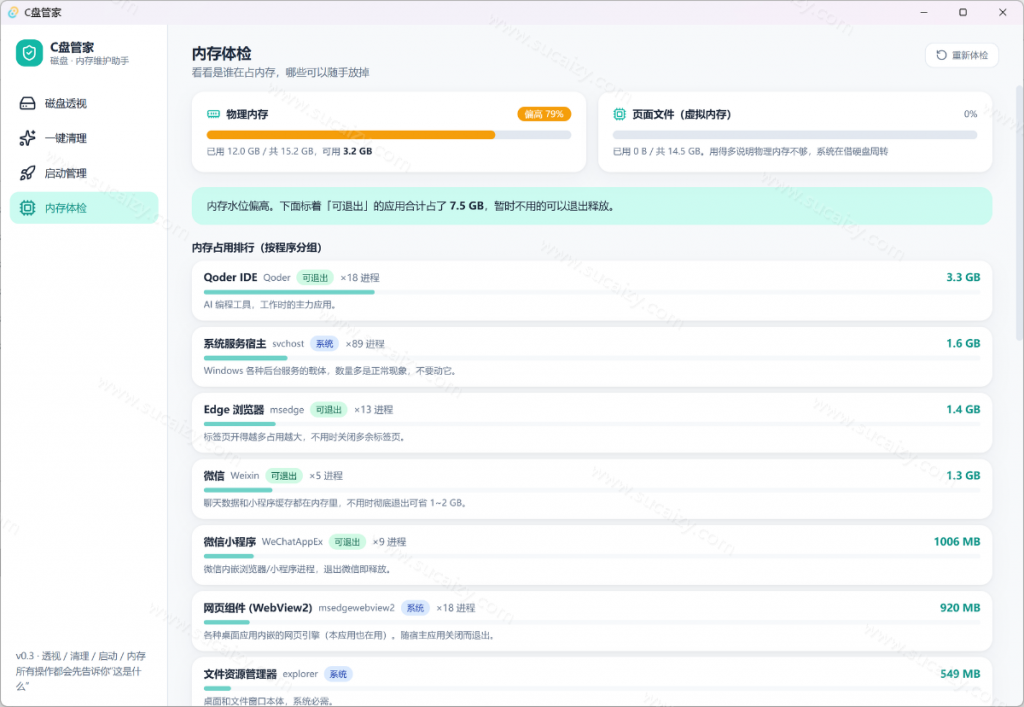Click the 1.4 GB value for msedge

(x=963, y=409)
